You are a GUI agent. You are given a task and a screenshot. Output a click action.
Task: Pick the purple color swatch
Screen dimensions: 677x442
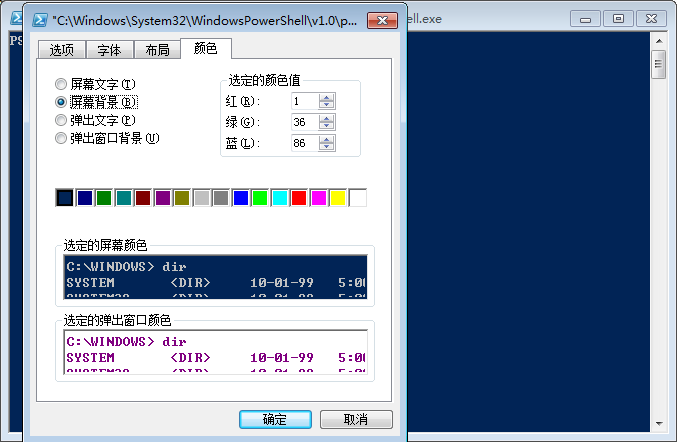click(162, 198)
